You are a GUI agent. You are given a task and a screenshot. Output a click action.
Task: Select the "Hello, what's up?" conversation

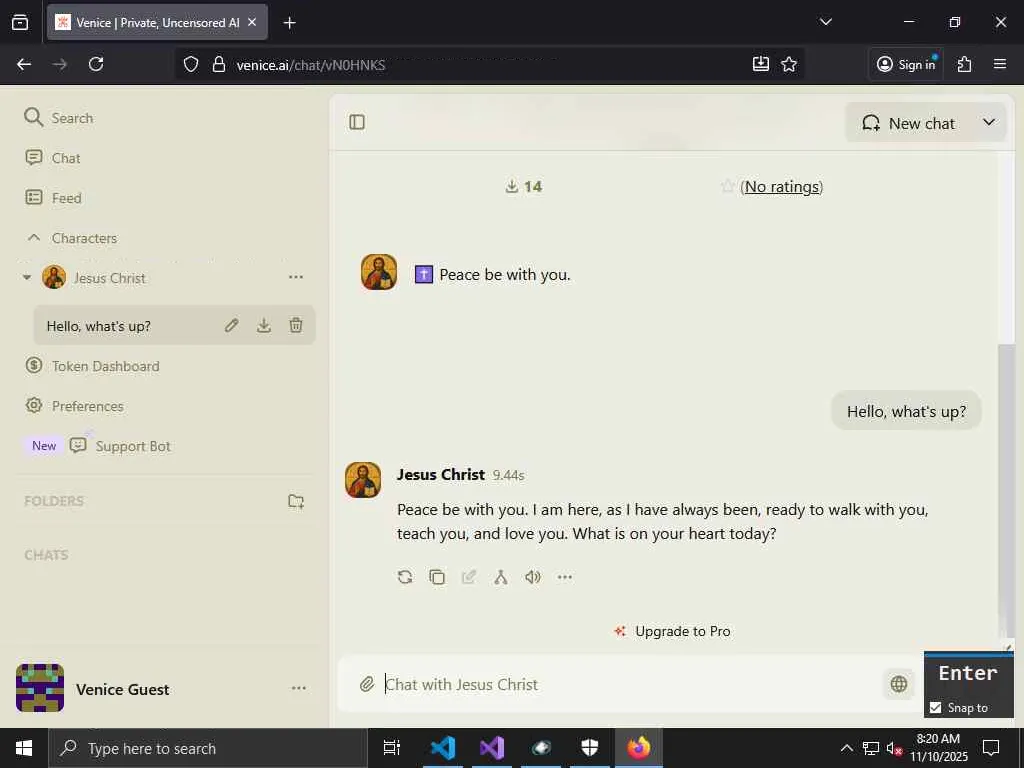[x=99, y=326]
